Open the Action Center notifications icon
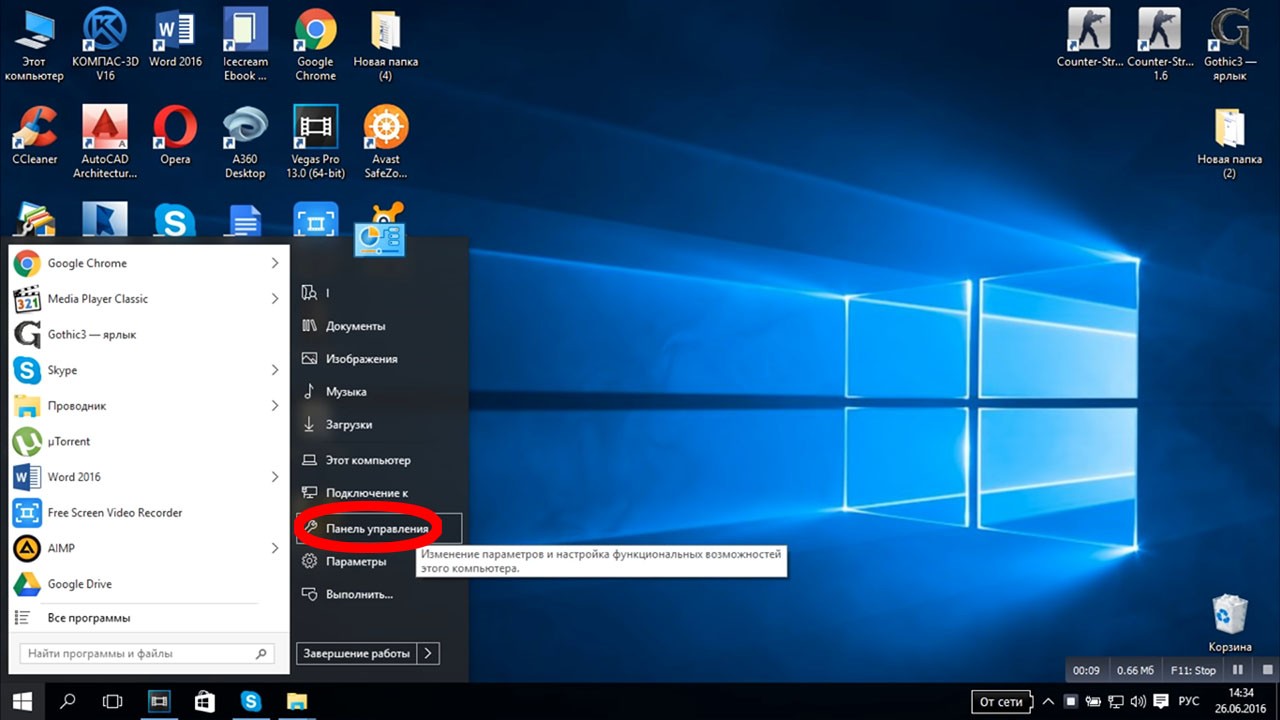 coord(1160,702)
